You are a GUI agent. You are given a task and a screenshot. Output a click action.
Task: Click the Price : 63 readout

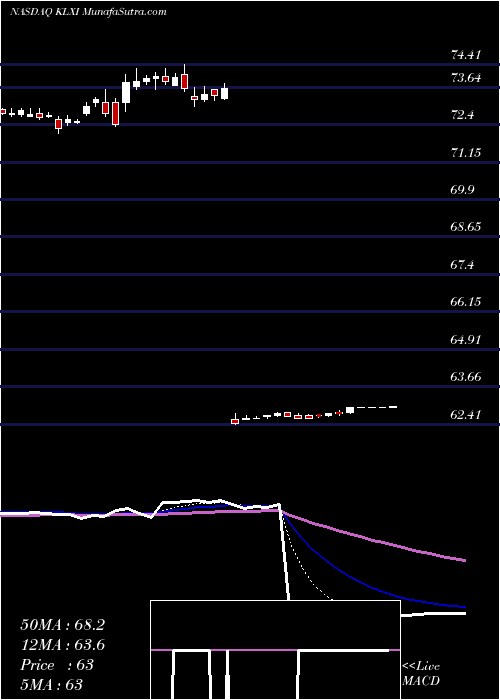[57, 665]
